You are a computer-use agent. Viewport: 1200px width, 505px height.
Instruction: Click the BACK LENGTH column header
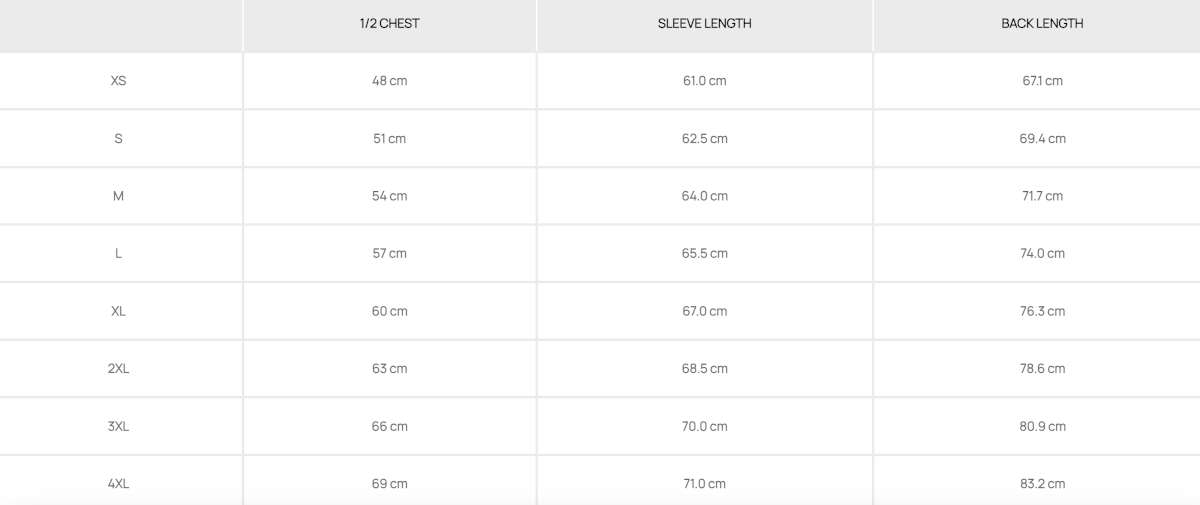1042,23
